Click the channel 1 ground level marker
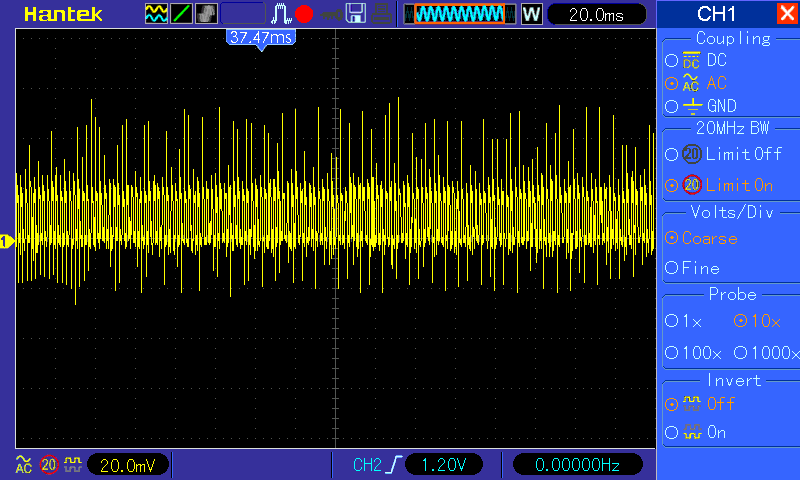800x480 pixels. click(x=7, y=241)
